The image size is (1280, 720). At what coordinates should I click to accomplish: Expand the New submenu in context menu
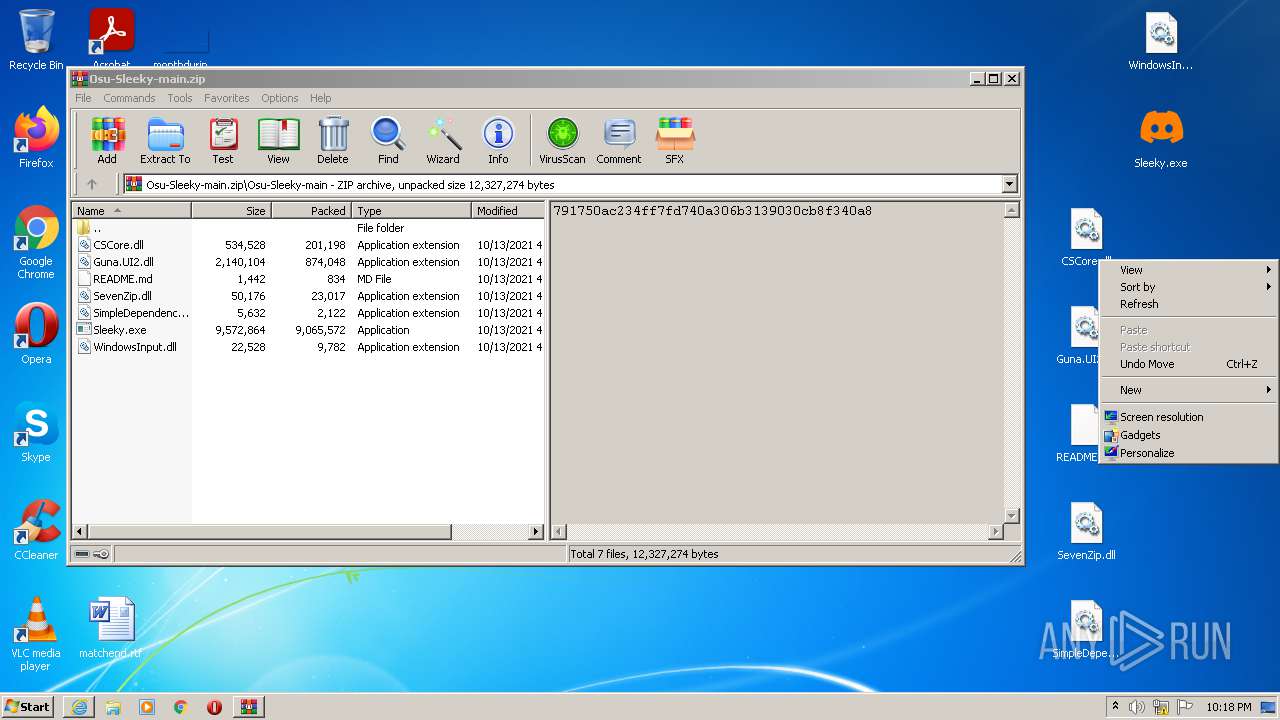click(1188, 390)
